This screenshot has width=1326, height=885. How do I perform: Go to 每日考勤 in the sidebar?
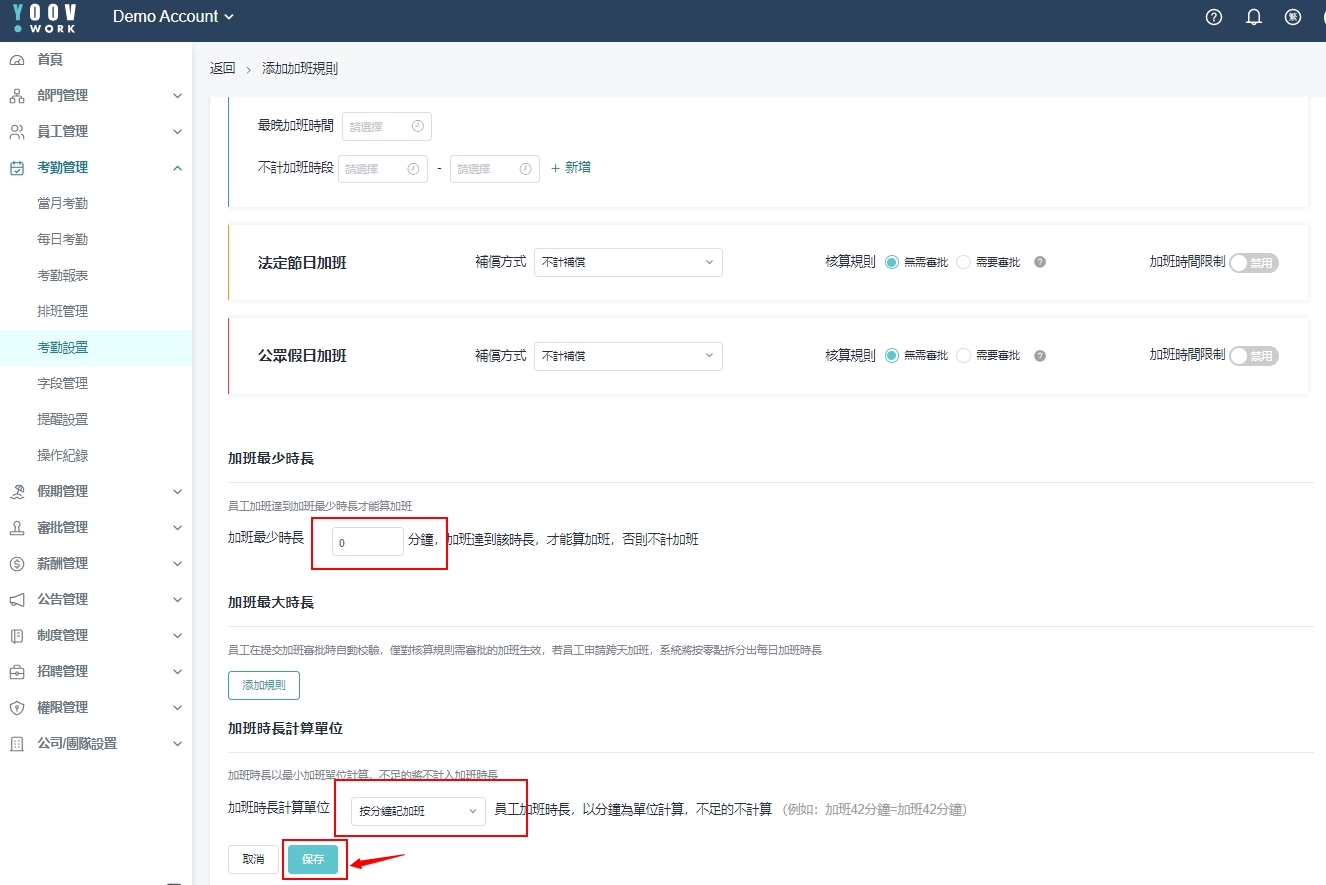tap(63, 239)
